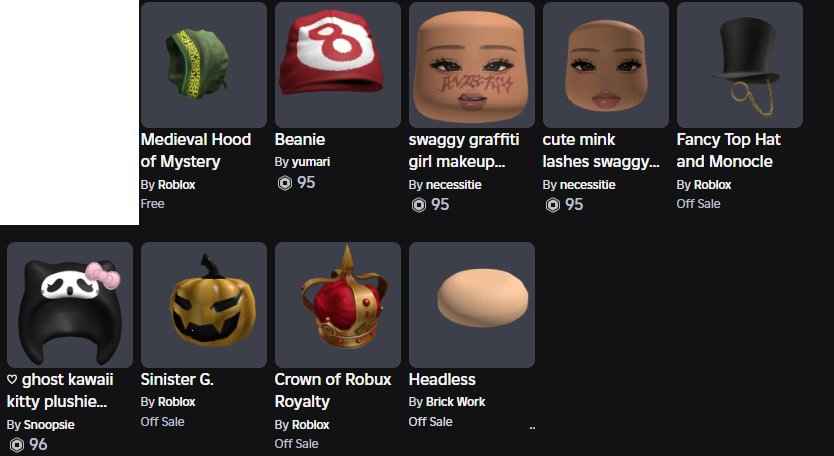
Task: Open the Medieval Hood of Mystery thumbnail
Action: [204, 64]
